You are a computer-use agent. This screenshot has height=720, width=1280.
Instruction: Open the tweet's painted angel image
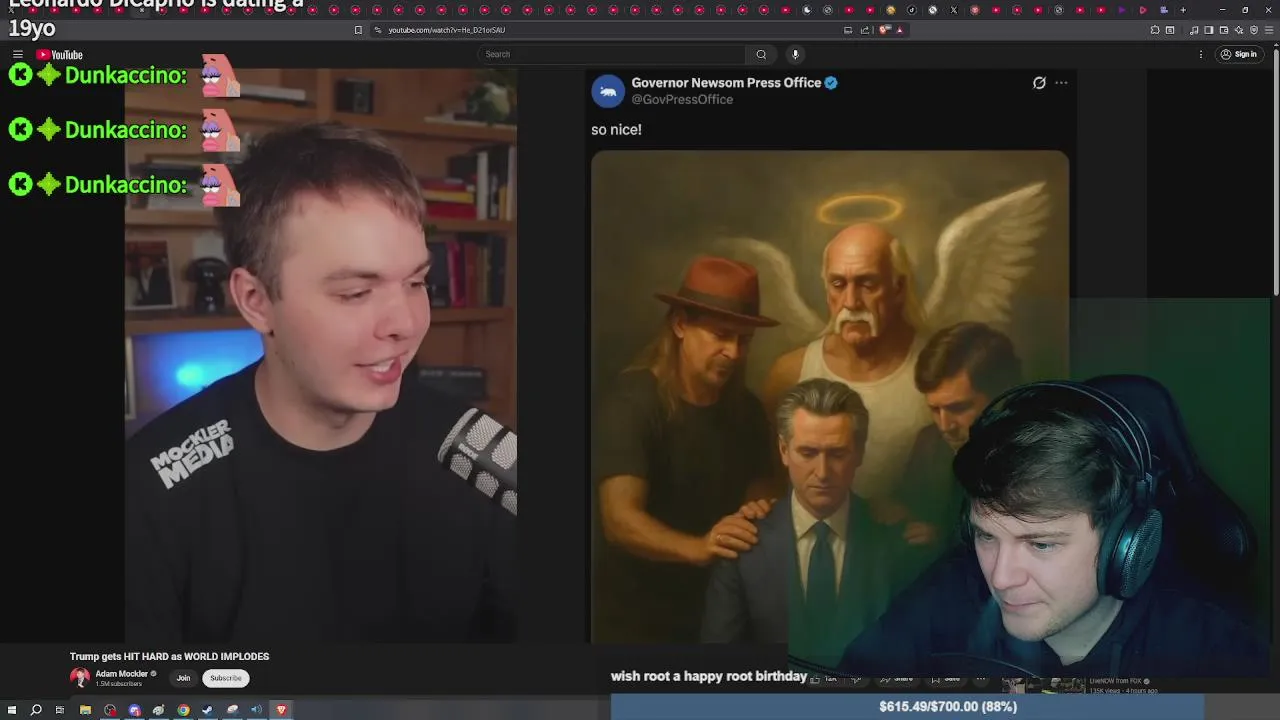(829, 396)
